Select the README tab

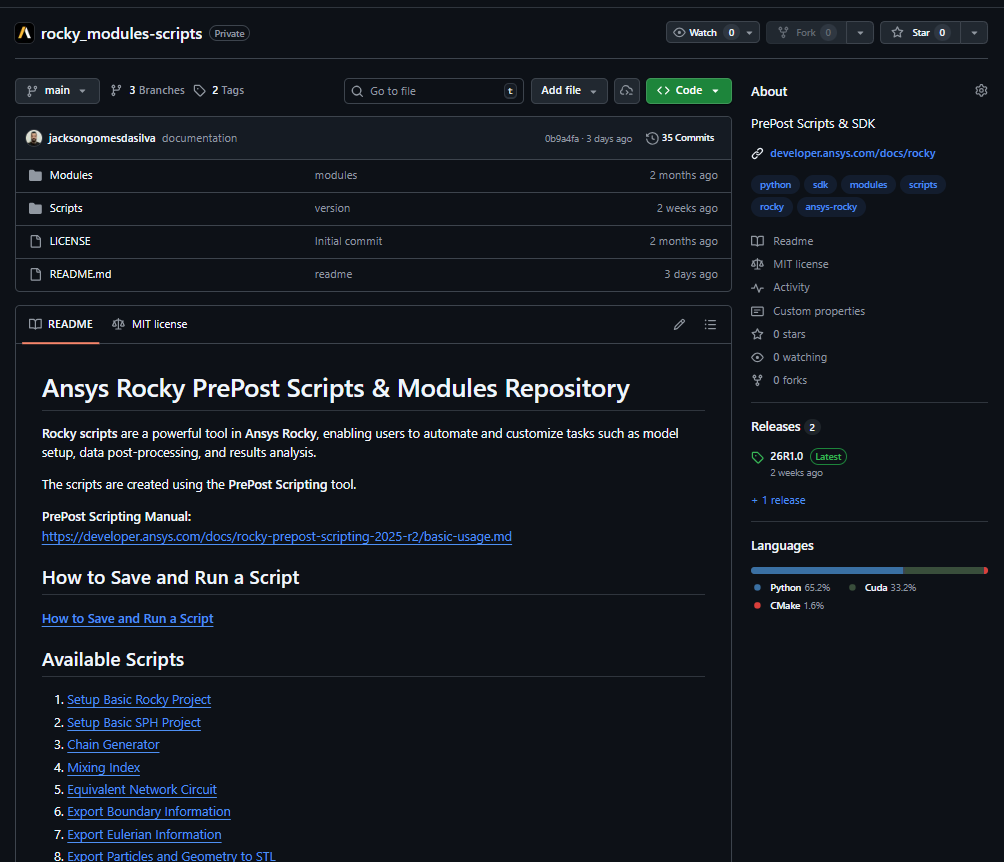coord(61,324)
